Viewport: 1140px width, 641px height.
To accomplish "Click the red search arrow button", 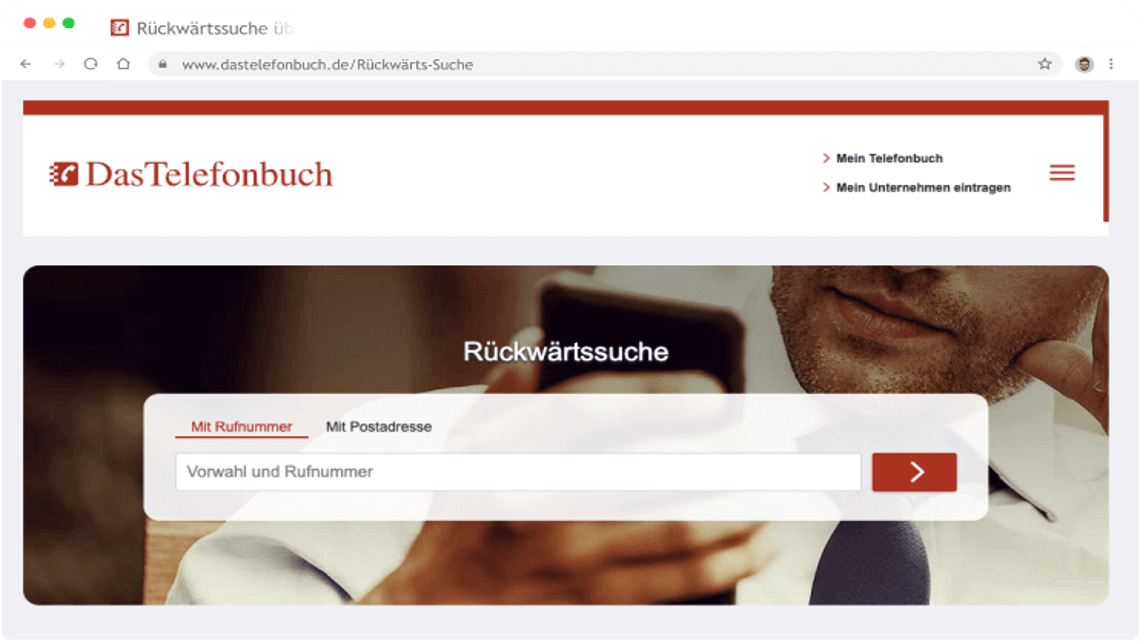I will (x=914, y=472).
